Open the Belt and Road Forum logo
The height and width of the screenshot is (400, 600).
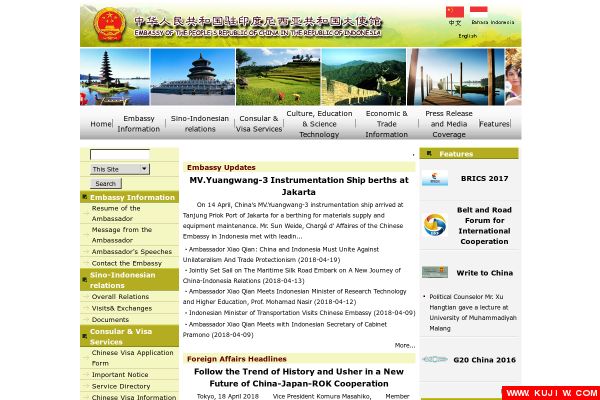click(x=435, y=225)
